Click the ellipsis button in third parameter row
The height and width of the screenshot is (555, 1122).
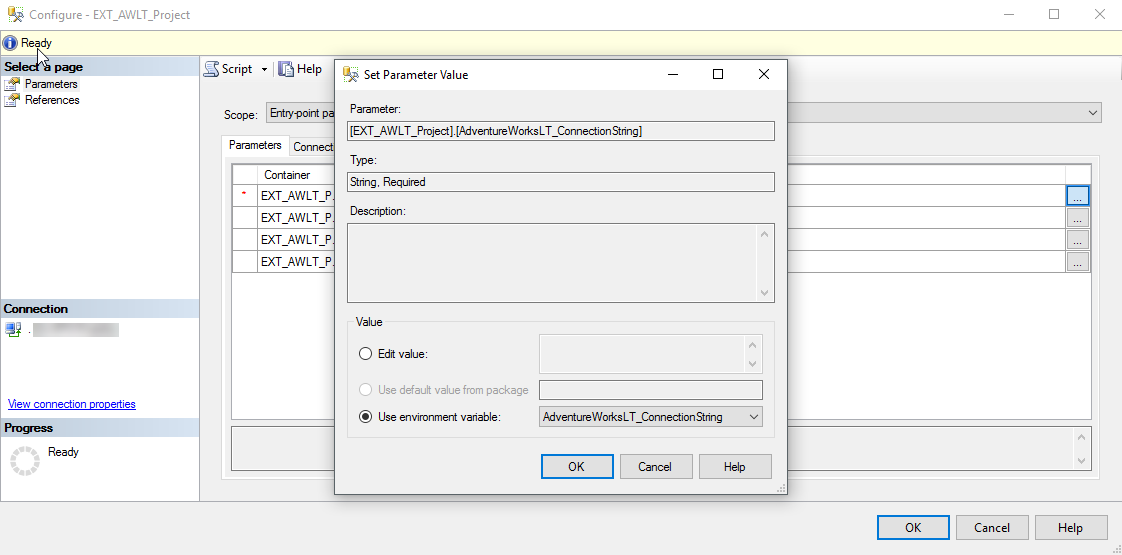tap(1078, 239)
